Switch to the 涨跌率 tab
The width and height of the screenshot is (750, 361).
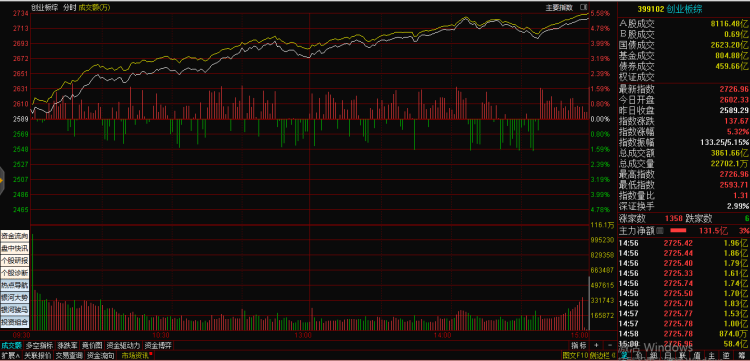click(67, 345)
